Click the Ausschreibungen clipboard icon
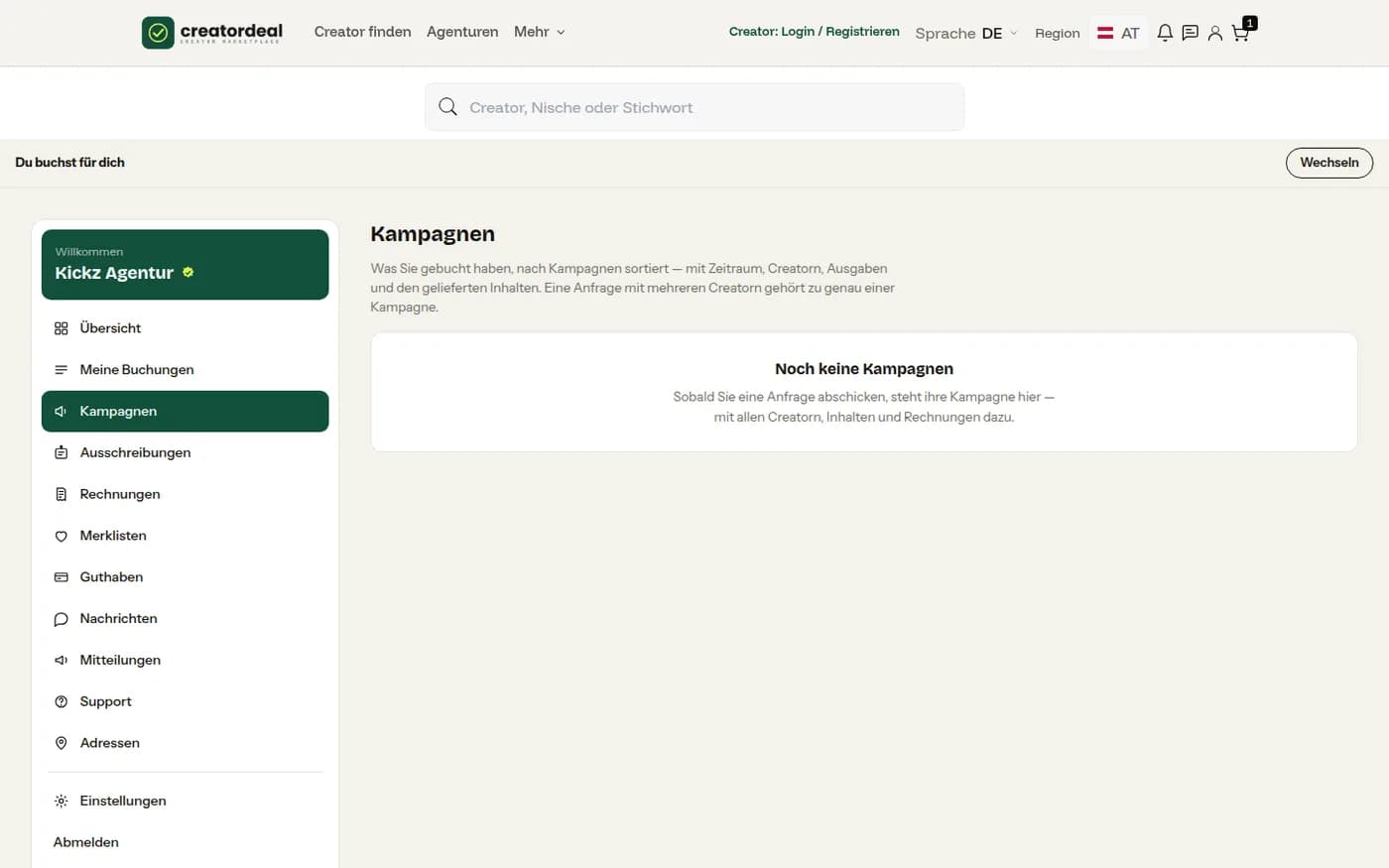The width and height of the screenshot is (1389, 868). 61,453
